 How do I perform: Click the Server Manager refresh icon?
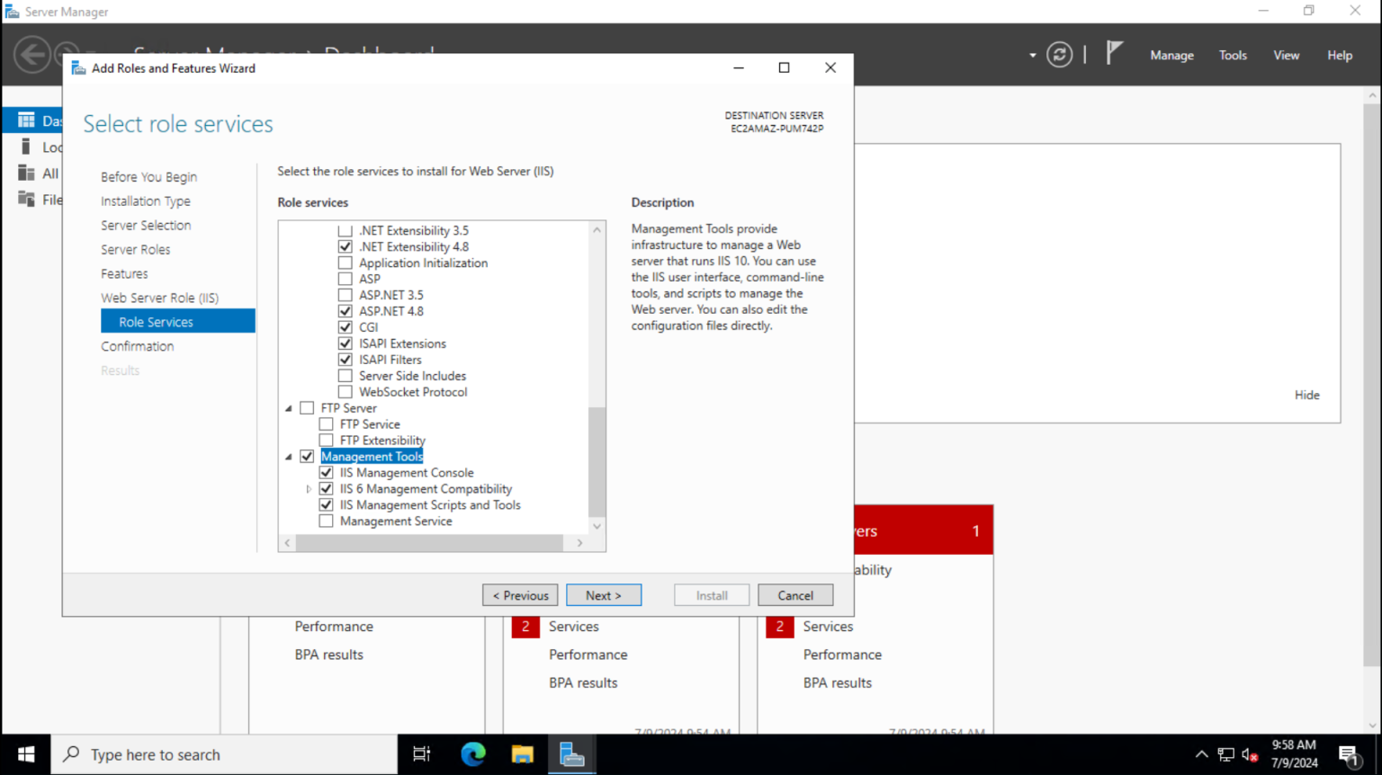[x=1059, y=55]
